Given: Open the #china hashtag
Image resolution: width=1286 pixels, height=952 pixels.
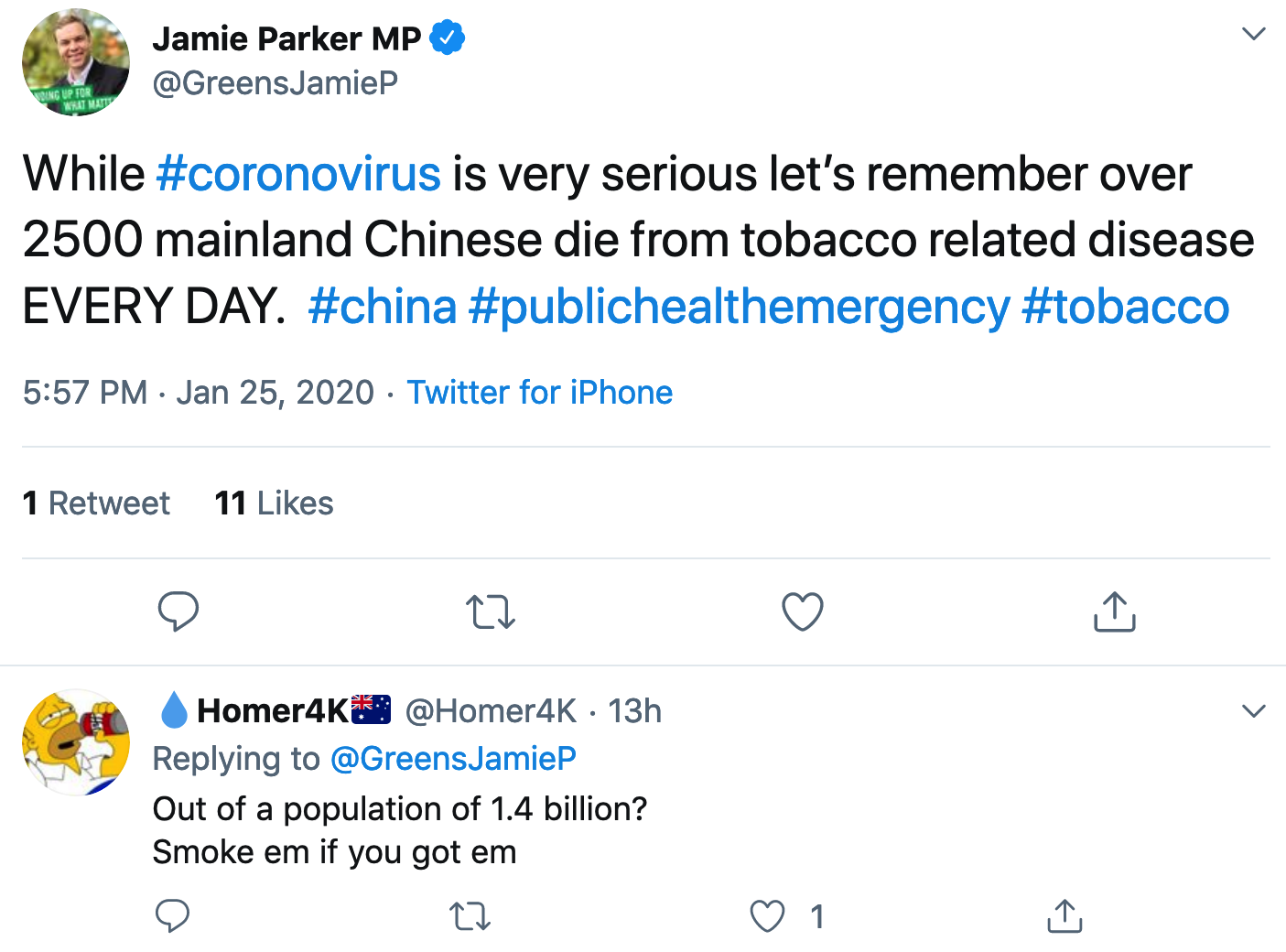Looking at the screenshot, I should (x=383, y=306).
